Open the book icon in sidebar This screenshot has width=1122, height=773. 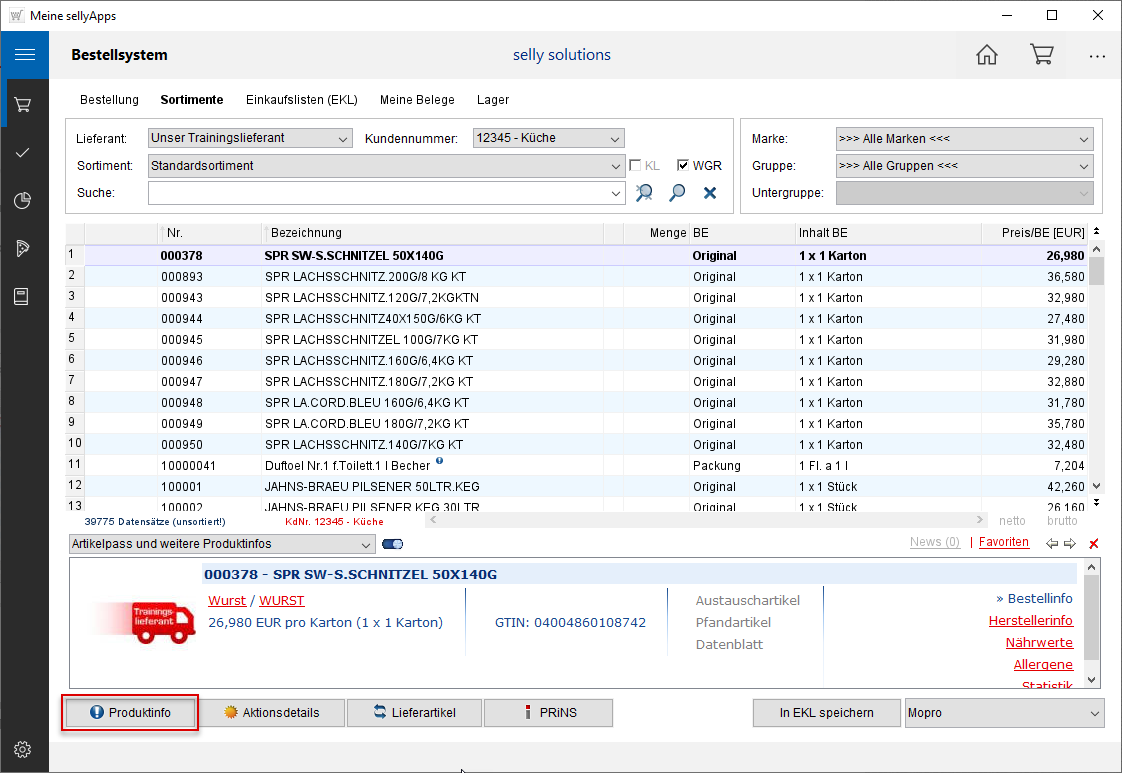(x=23, y=297)
